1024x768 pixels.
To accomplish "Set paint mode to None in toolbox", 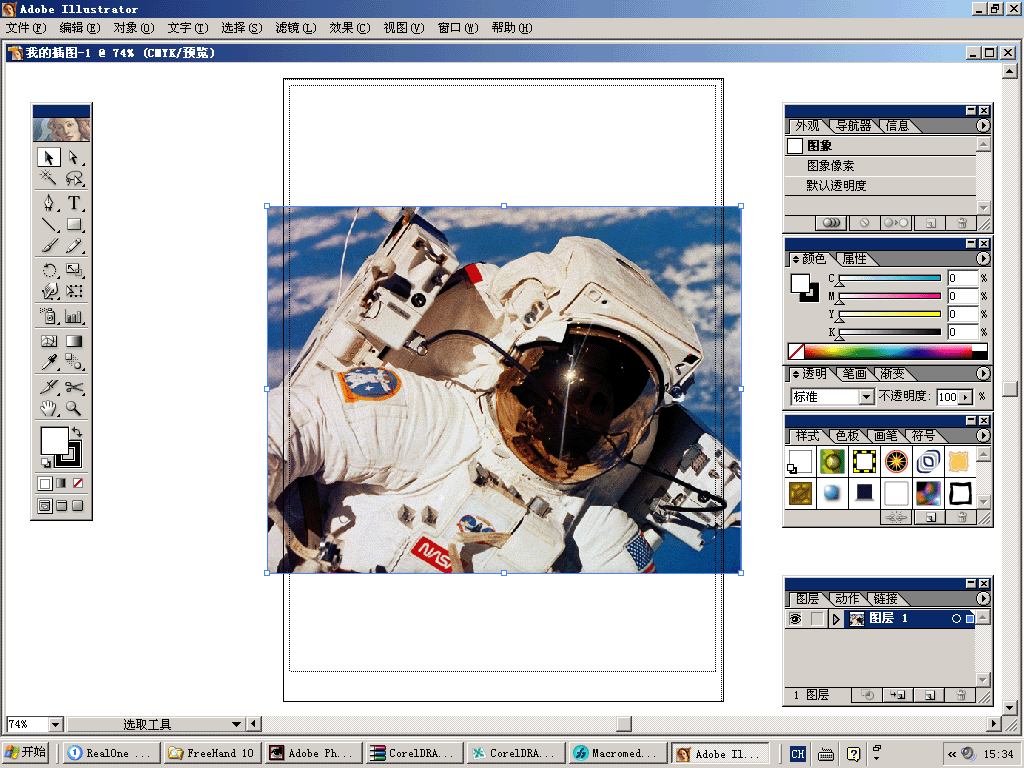I will click(x=78, y=483).
